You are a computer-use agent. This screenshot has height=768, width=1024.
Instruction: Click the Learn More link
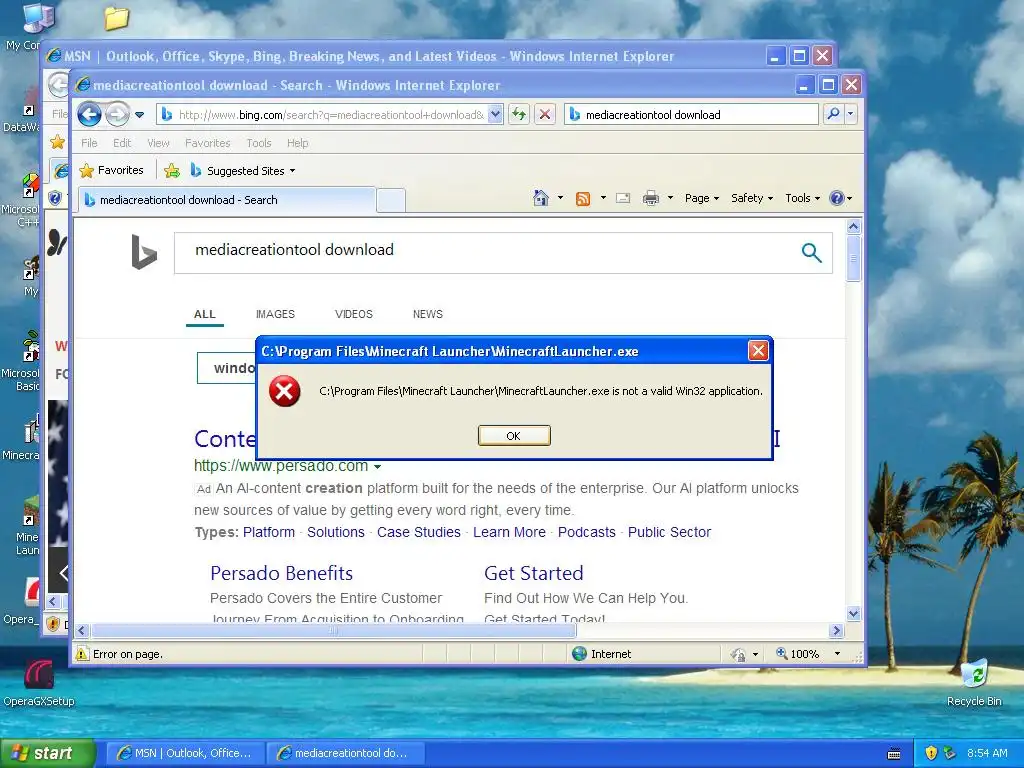click(x=509, y=532)
